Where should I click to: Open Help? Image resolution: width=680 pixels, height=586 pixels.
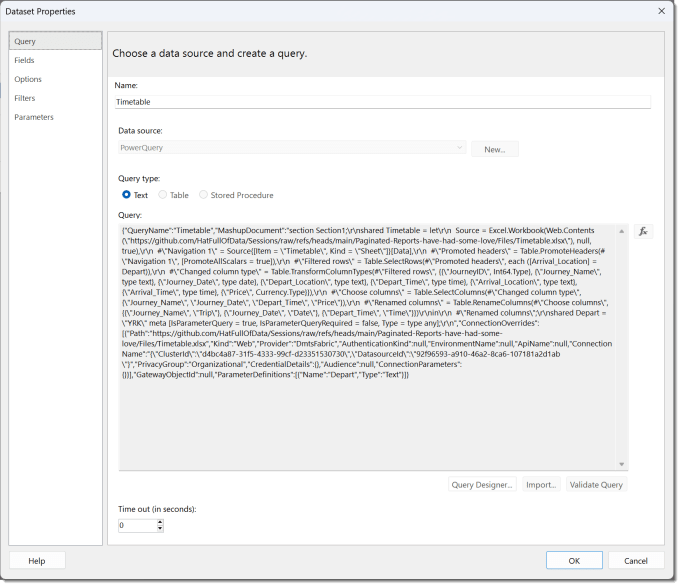[37, 561]
